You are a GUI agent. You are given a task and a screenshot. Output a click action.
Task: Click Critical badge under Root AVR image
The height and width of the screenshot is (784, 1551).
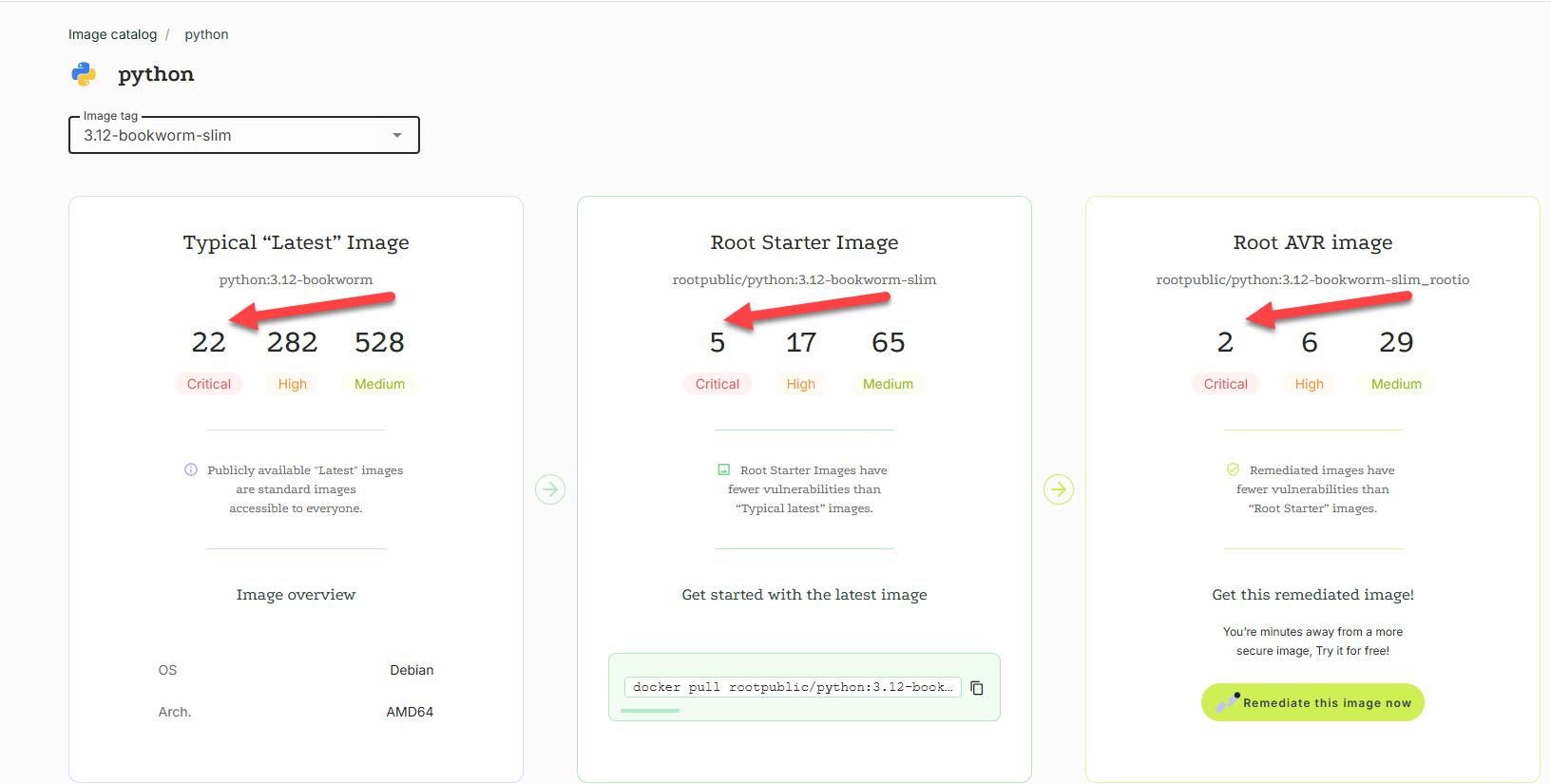pos(1226,384)
